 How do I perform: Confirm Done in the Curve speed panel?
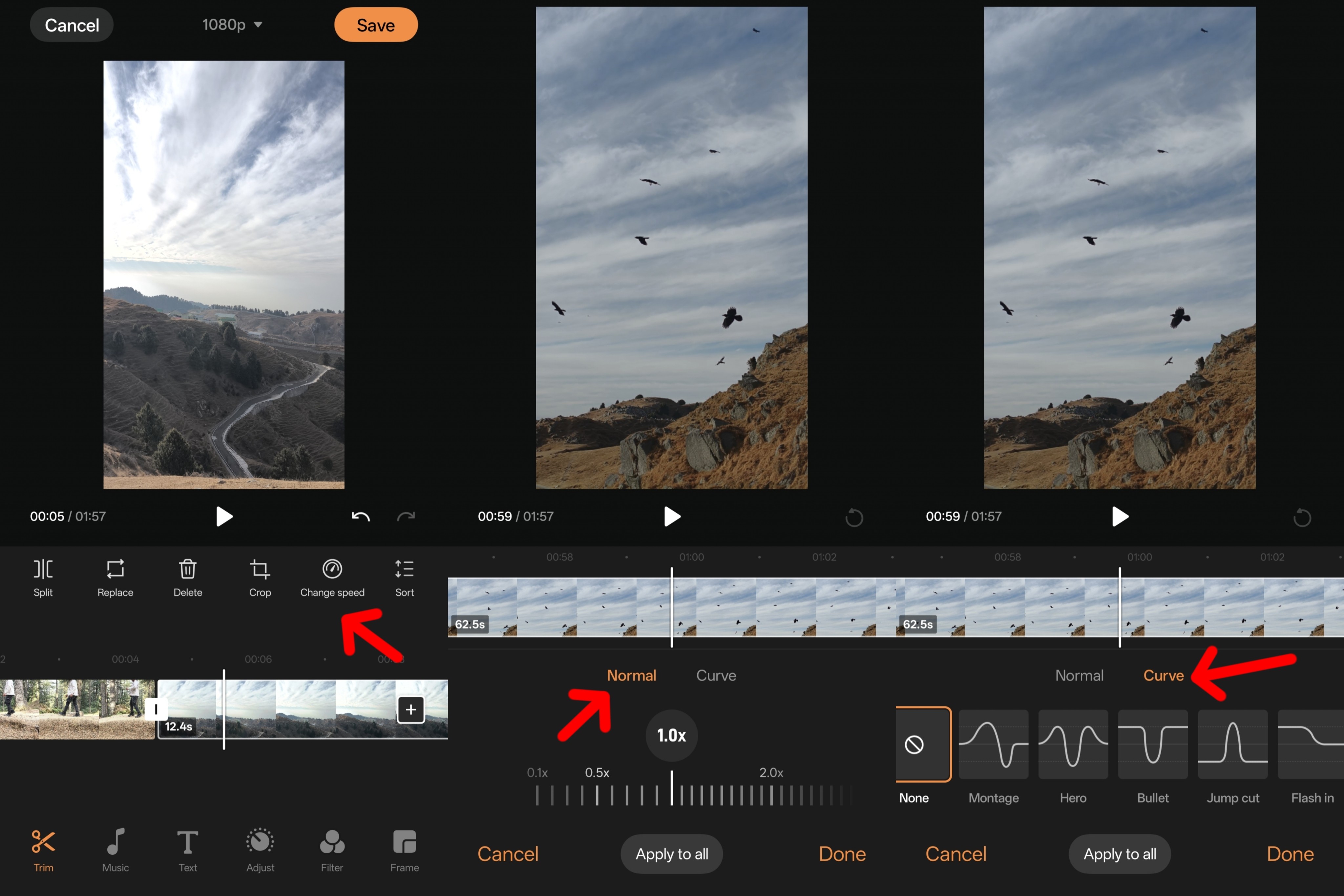(x=1290, y=854)
